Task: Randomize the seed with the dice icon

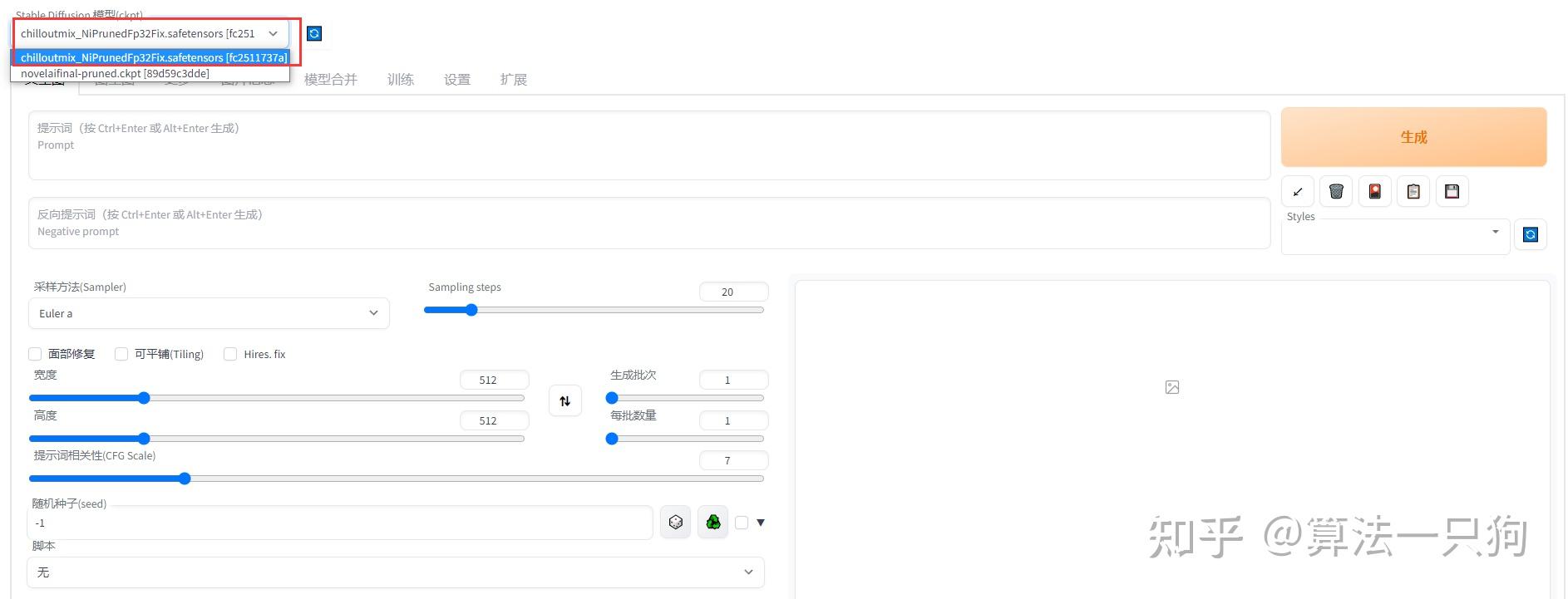Action: click(x=676, y=522)
